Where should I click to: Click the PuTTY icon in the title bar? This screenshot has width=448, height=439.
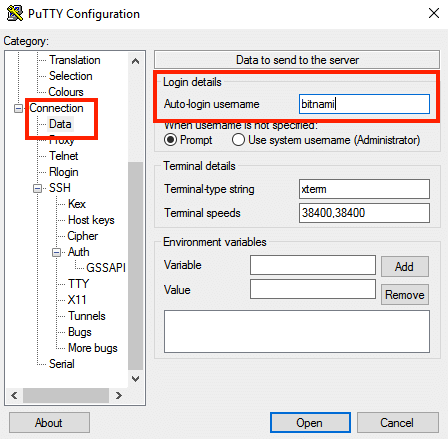[15, 14]
